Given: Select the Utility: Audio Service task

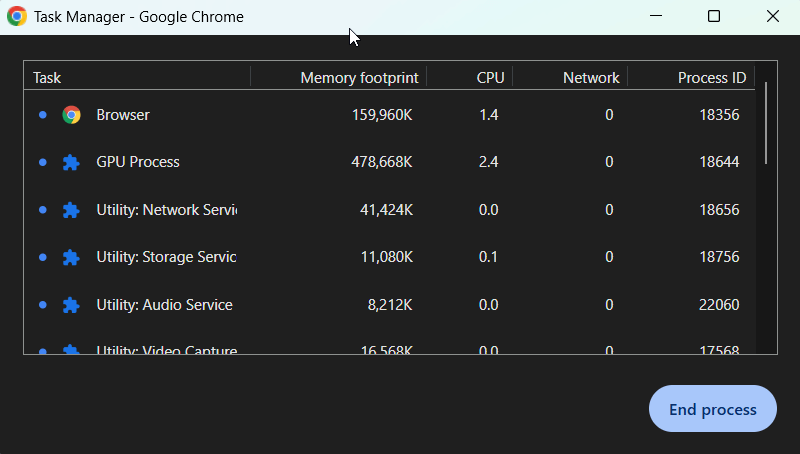Looking at the screenshot, I should coord(389,305).
